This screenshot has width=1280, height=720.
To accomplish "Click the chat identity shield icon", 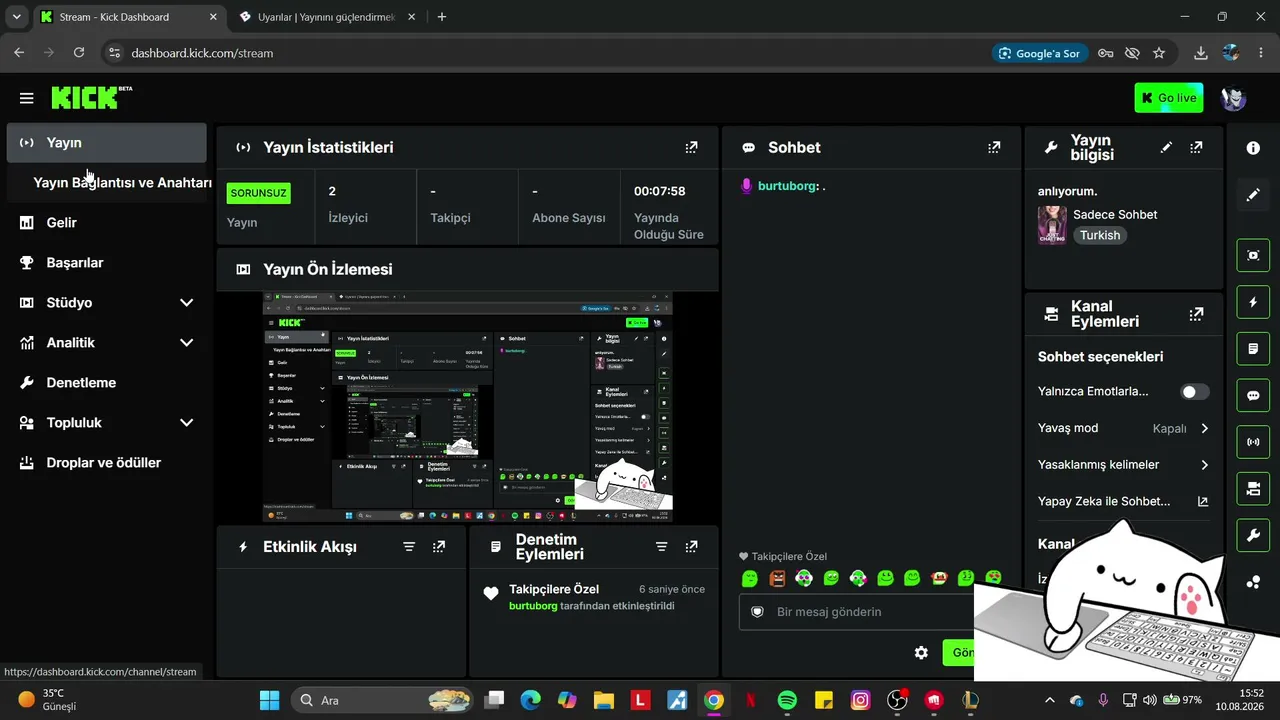I will [757, 611].
